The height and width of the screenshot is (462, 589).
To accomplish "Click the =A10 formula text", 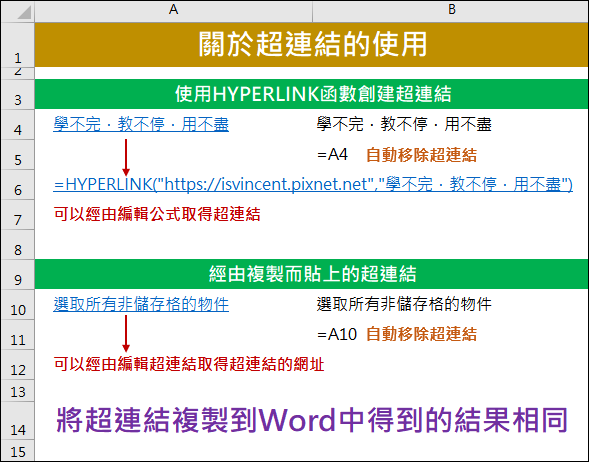I will [x=337, y=334].
